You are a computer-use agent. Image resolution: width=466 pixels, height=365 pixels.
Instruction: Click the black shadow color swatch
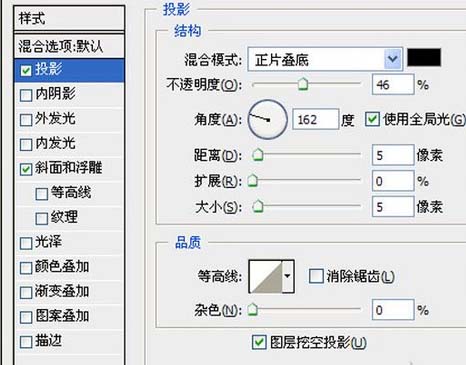point(424,57)
